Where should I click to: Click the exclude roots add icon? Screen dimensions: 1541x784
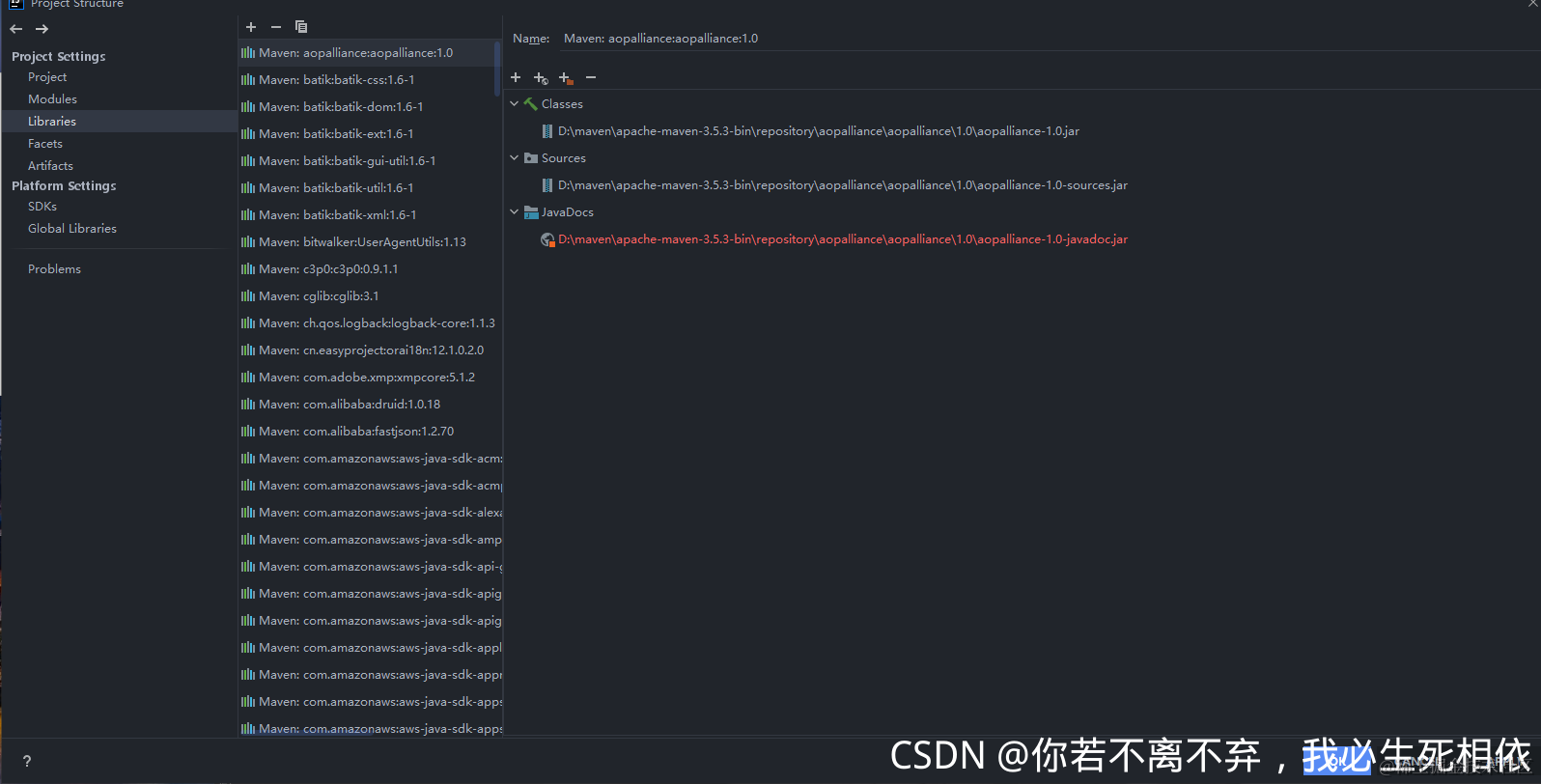tap(566, 78)
